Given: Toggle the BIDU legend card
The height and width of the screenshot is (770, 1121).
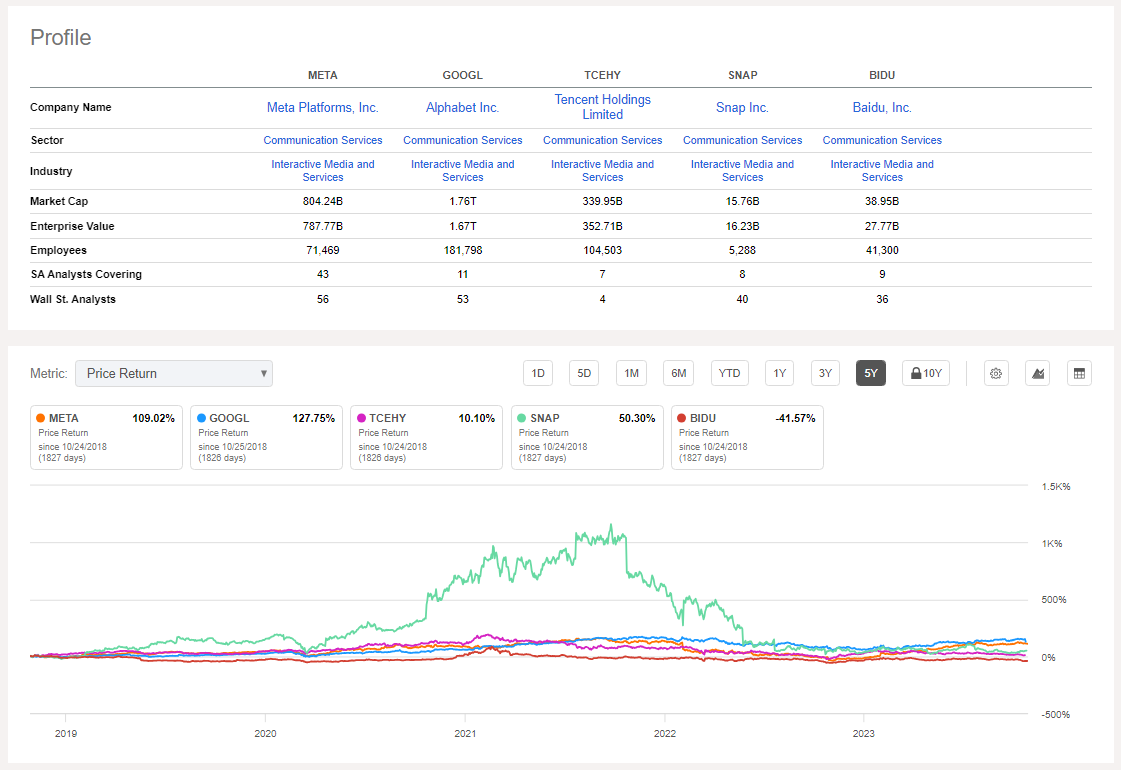Looking at the screenshot, I should (x=747, y=438).
